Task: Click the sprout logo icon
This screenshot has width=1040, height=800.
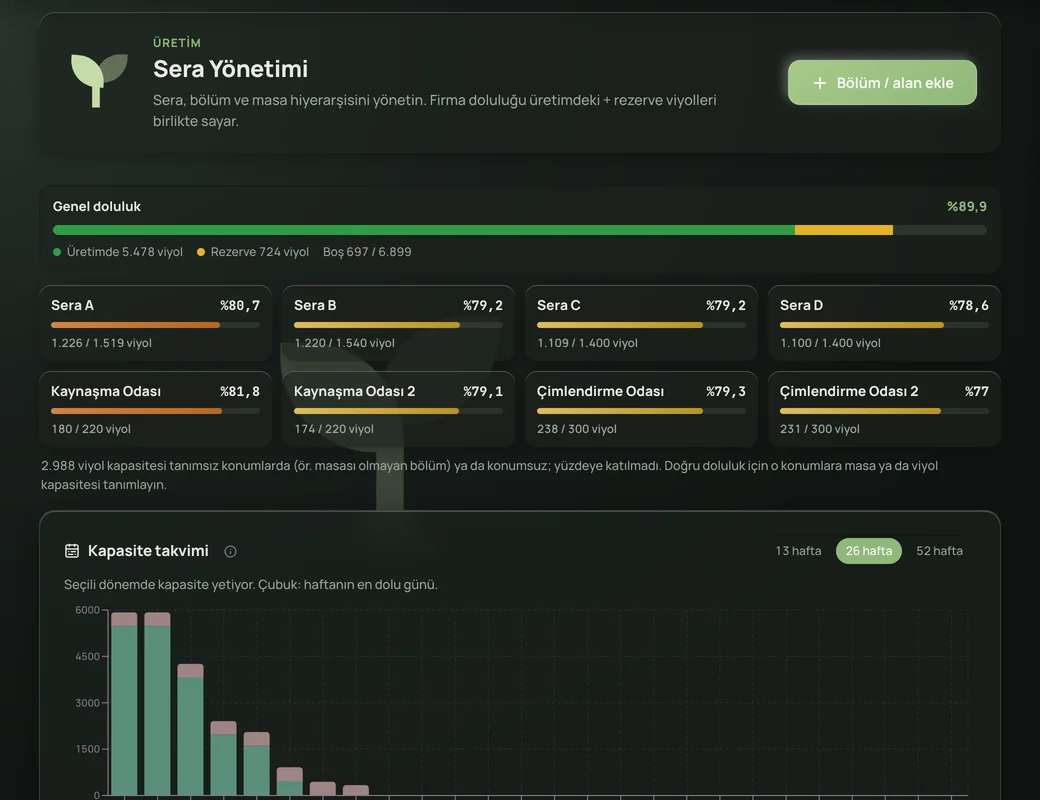Action: 99,80
